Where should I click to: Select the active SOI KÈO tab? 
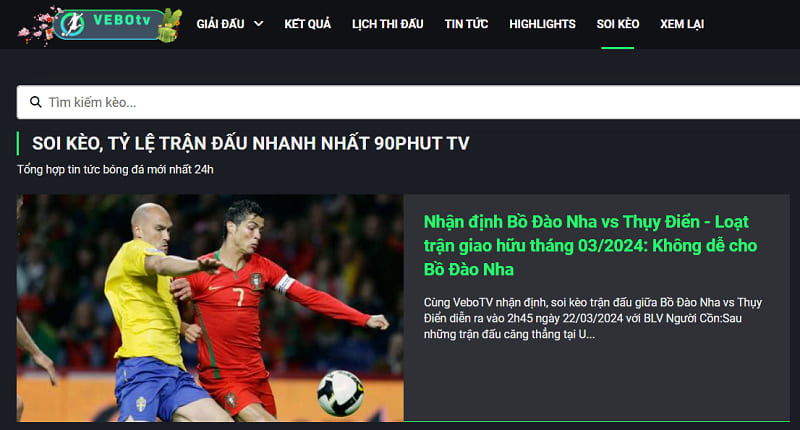coord(618,24)
